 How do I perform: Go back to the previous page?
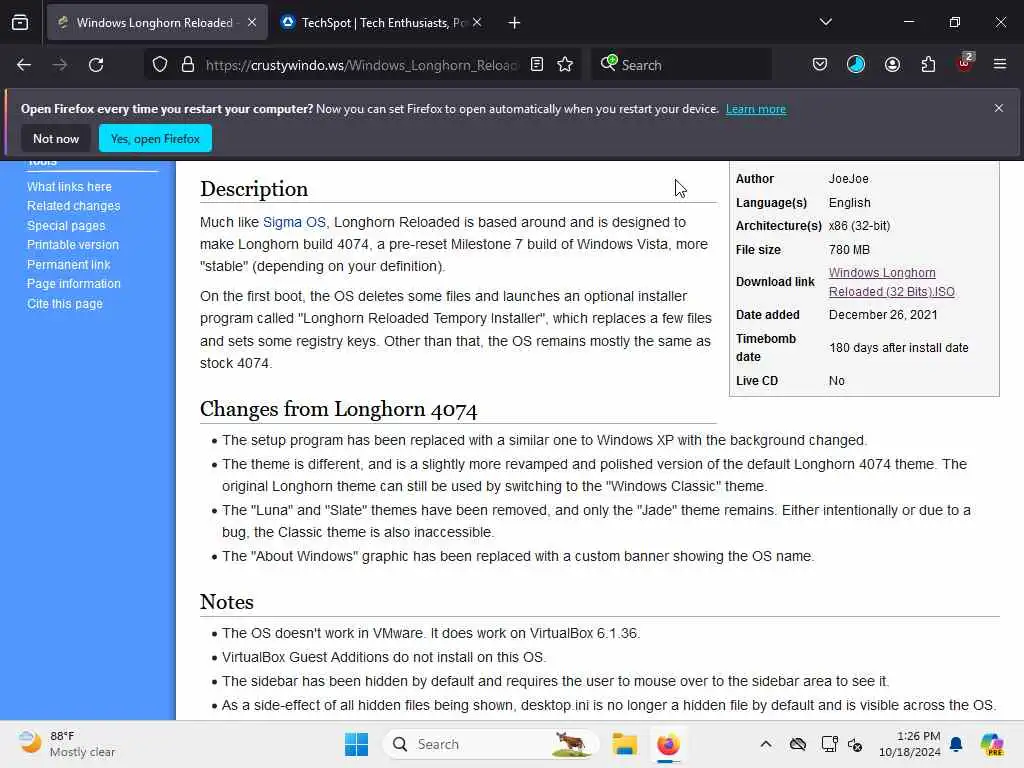[x=24, y=65]
